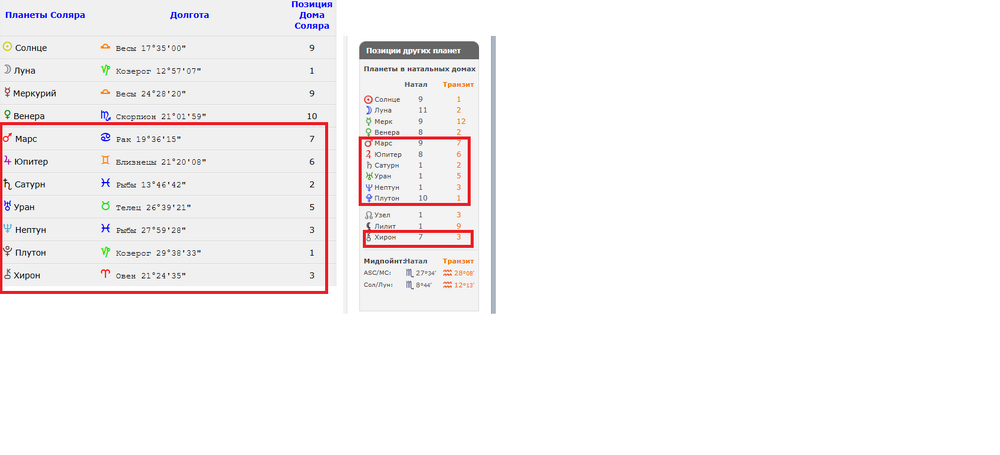
Task: Click the Lilith crescent icon beside Лилит
Action: [368, 226]
